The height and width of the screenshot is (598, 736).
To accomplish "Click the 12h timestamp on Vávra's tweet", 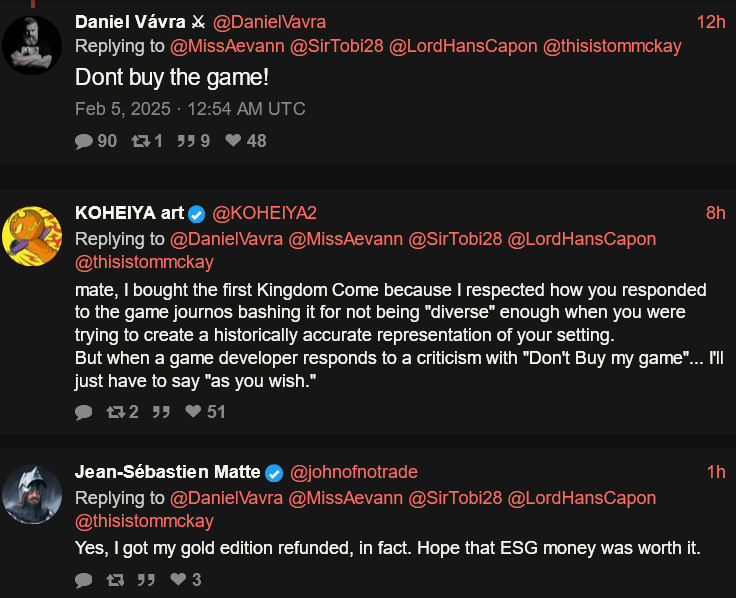I will (711, 22).
